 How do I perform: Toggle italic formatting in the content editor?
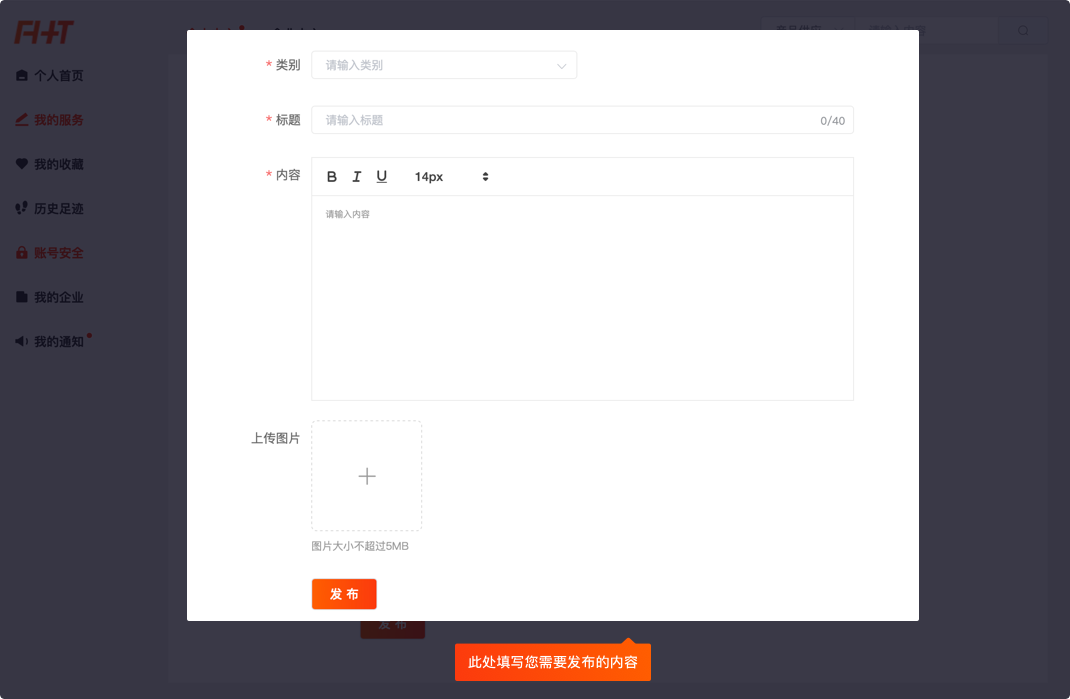[x=357, y=177]
